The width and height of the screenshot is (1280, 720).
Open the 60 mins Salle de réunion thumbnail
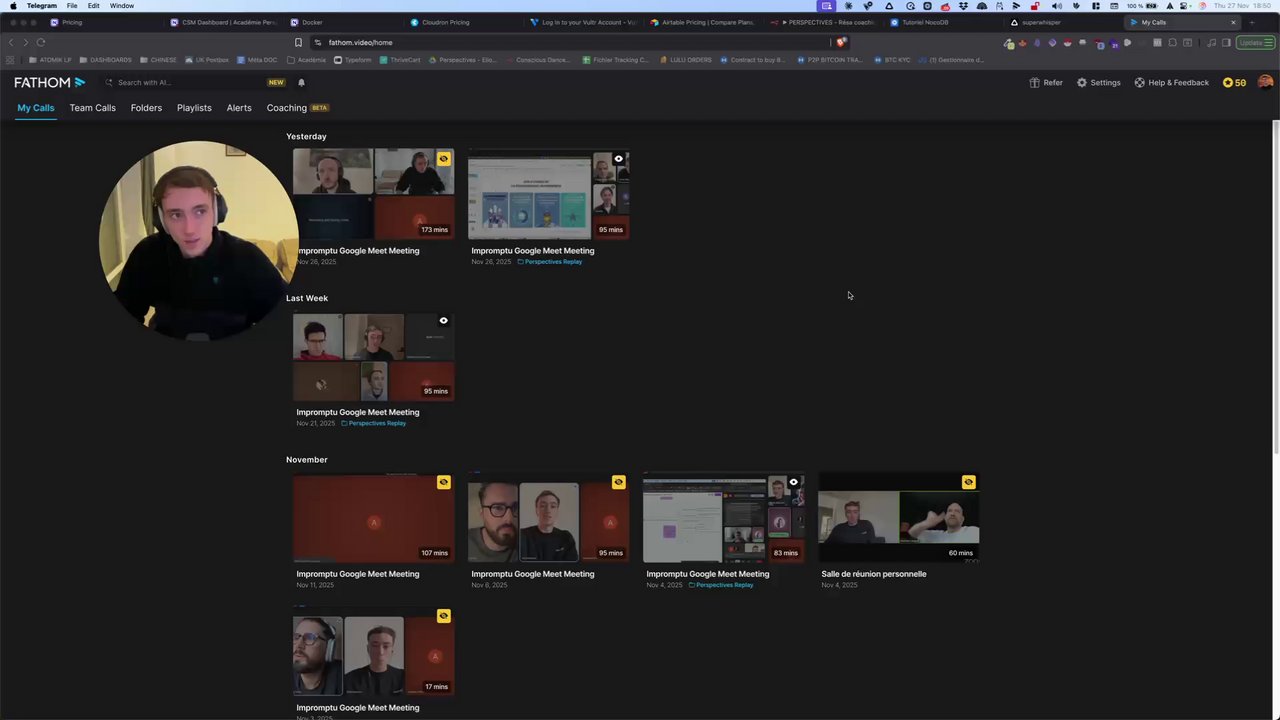898,517
